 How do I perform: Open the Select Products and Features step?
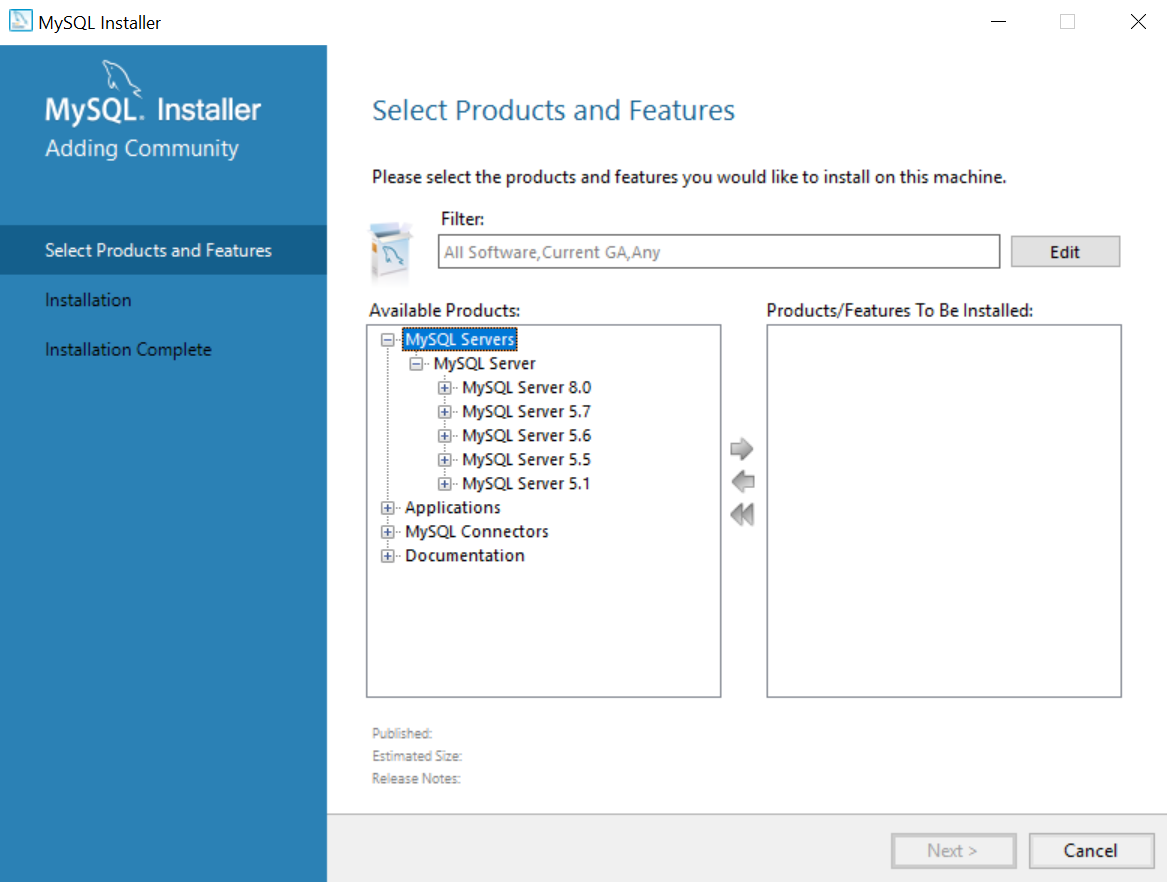click(x=163, y=250)
